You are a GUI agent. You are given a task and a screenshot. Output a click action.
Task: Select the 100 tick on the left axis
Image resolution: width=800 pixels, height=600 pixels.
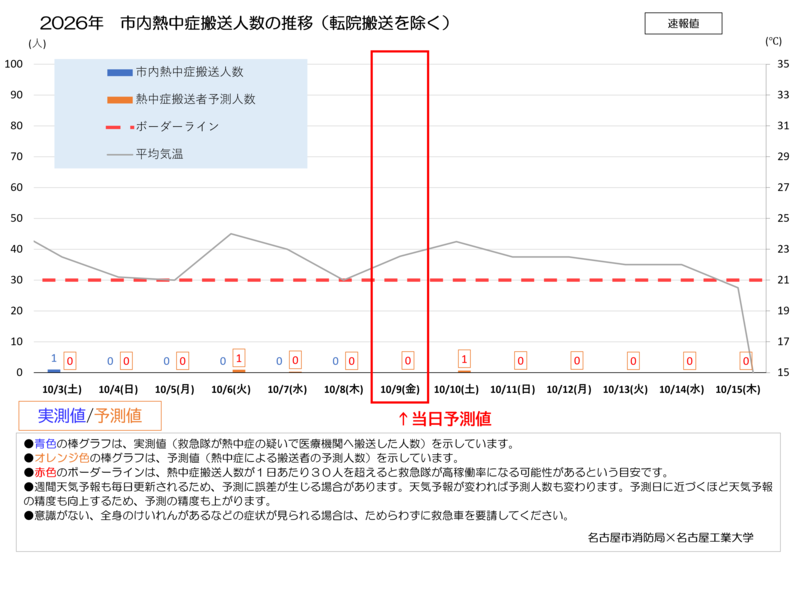14,64
